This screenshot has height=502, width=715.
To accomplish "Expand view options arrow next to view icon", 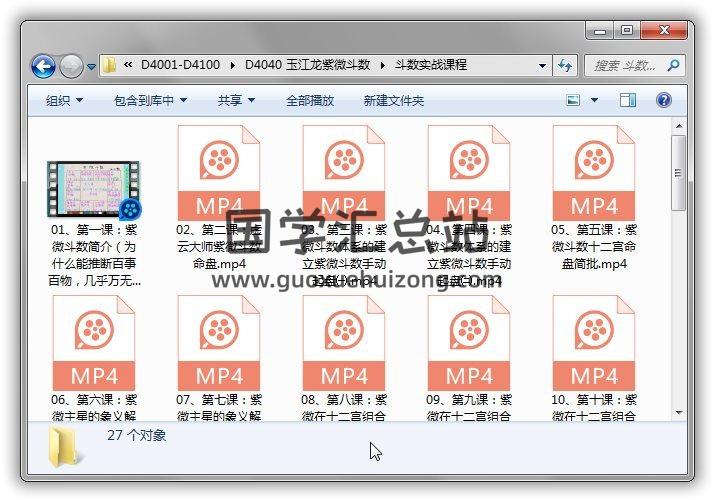I will 594,101.
